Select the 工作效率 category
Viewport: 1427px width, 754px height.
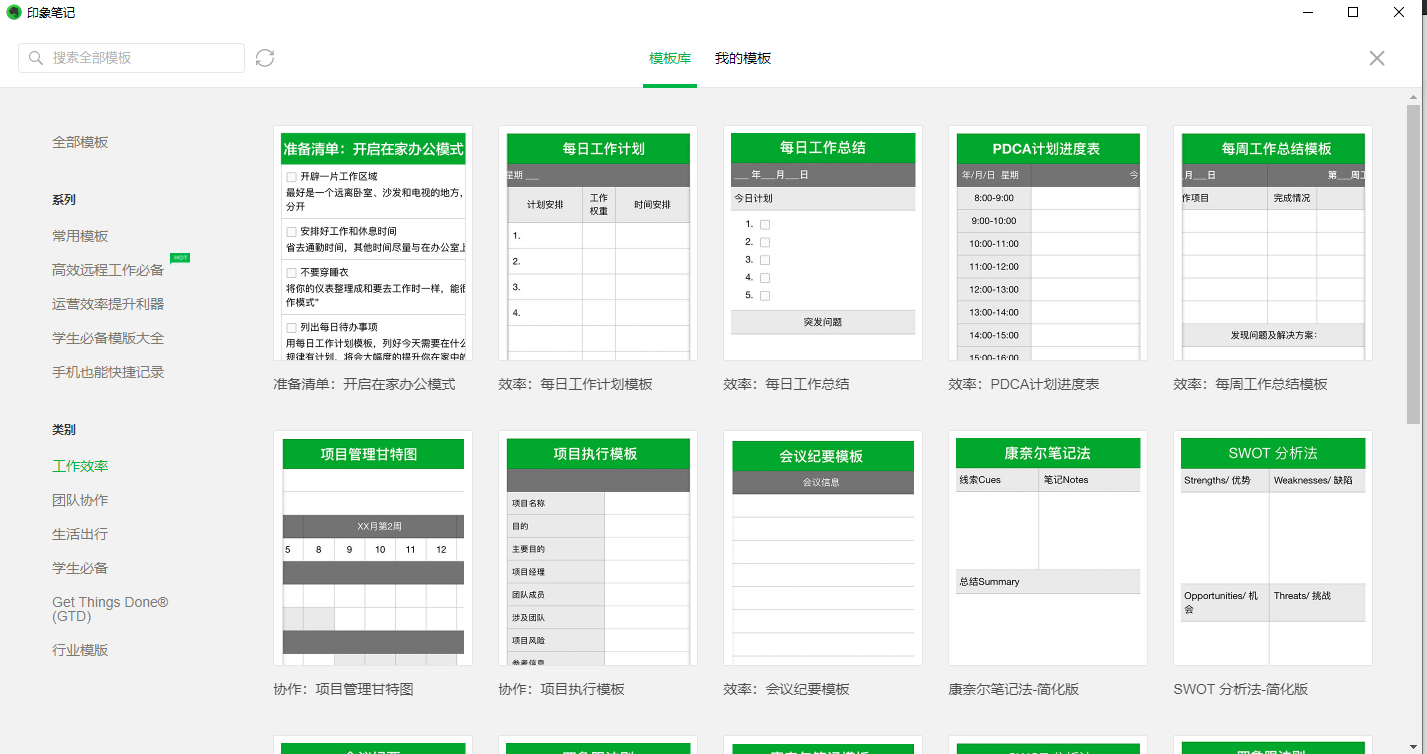[x=80, y=466]
